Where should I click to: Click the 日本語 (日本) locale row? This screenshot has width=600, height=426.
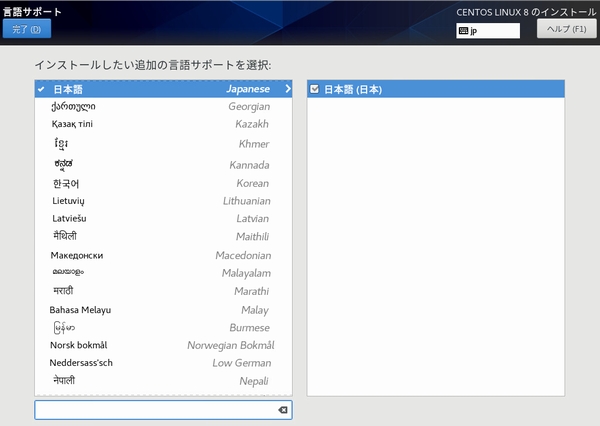tap(436, 89)
